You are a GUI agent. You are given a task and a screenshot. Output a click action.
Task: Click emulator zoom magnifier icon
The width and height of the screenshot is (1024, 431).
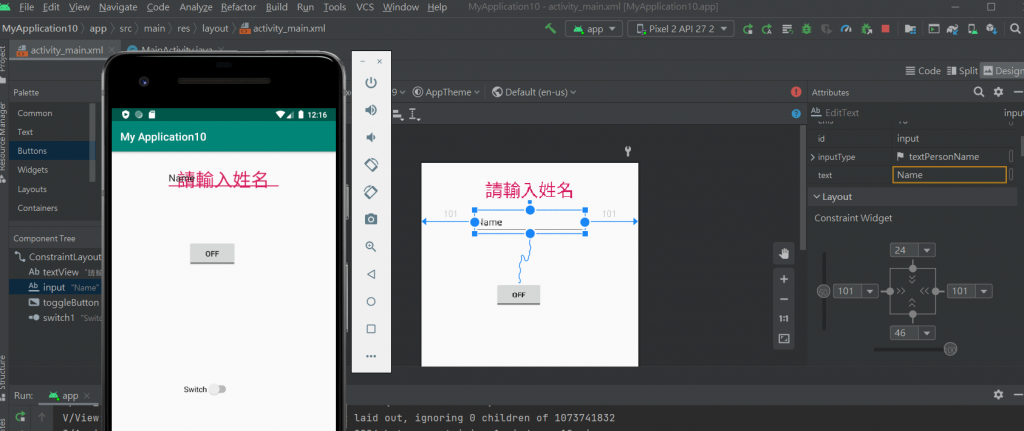pyautogui.click(x=371, y=247)
